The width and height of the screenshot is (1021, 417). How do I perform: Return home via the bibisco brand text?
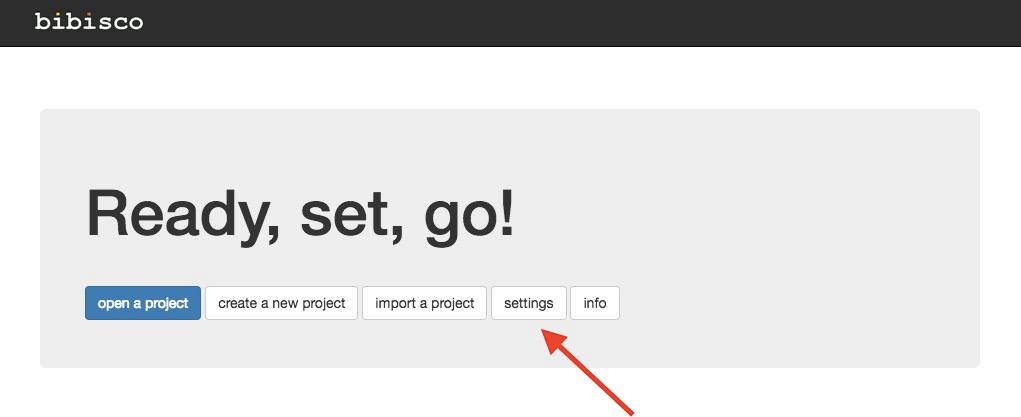point(88,21)
